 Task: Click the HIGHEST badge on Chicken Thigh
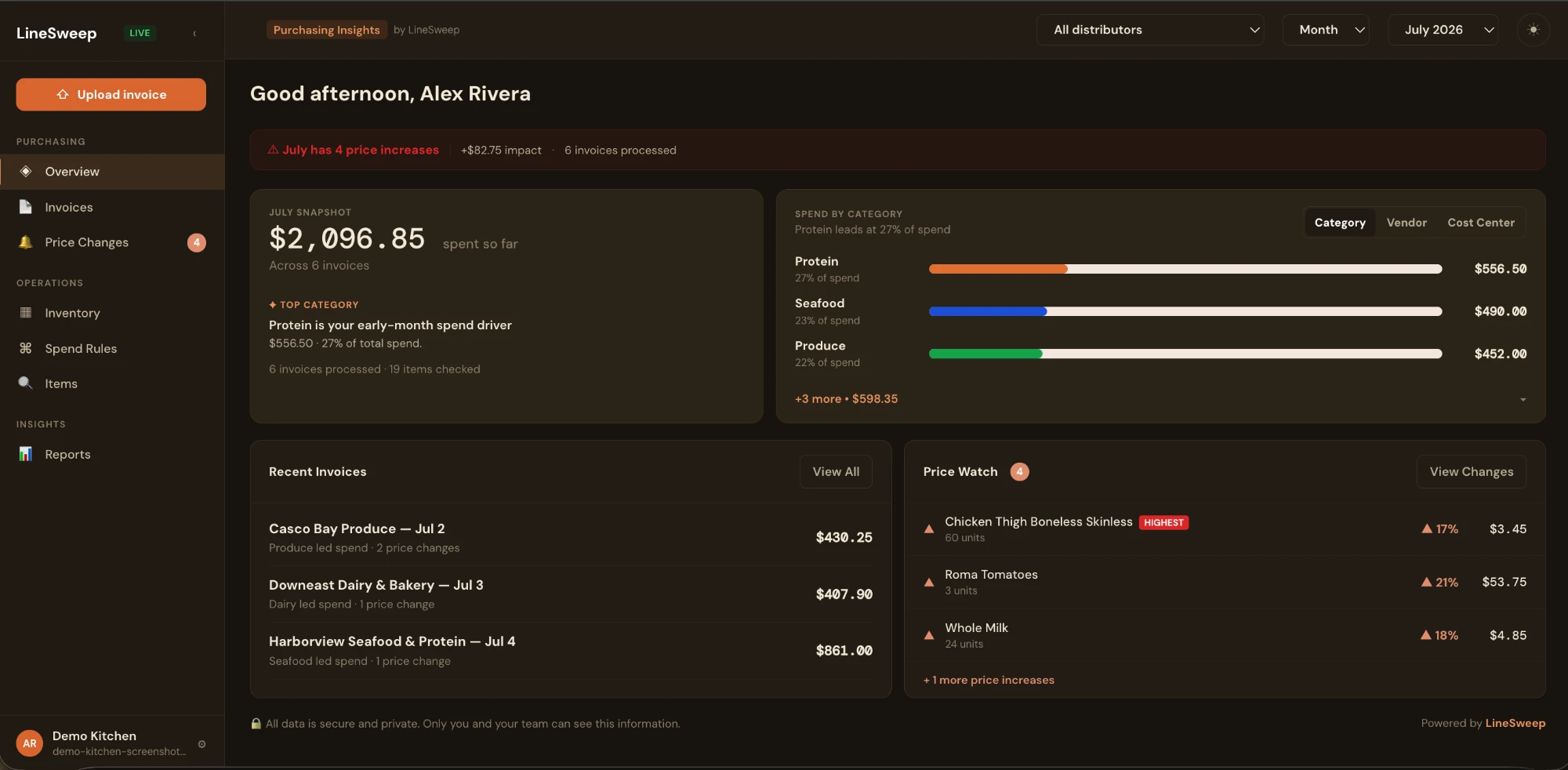pos(1163,522)
